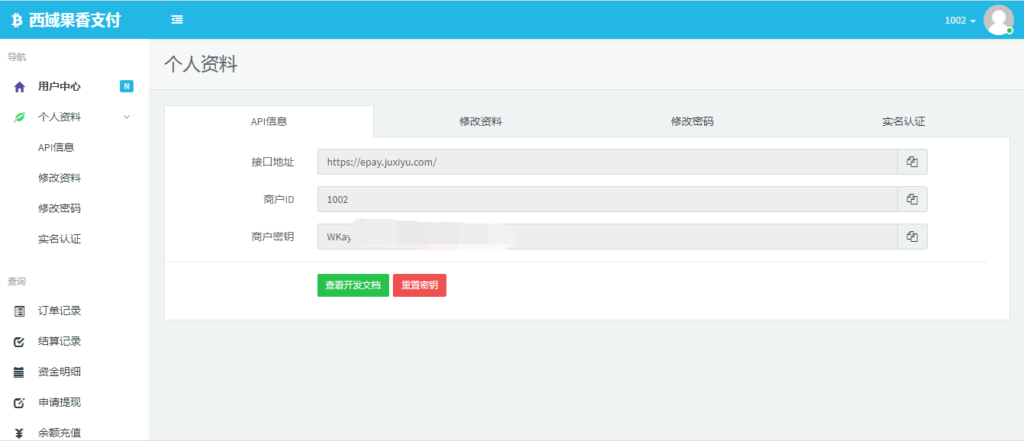The height and width of the screenshot is (441, 1024).
Task: Click the 资金明细 calendar icon
Action: pos(19,372)
